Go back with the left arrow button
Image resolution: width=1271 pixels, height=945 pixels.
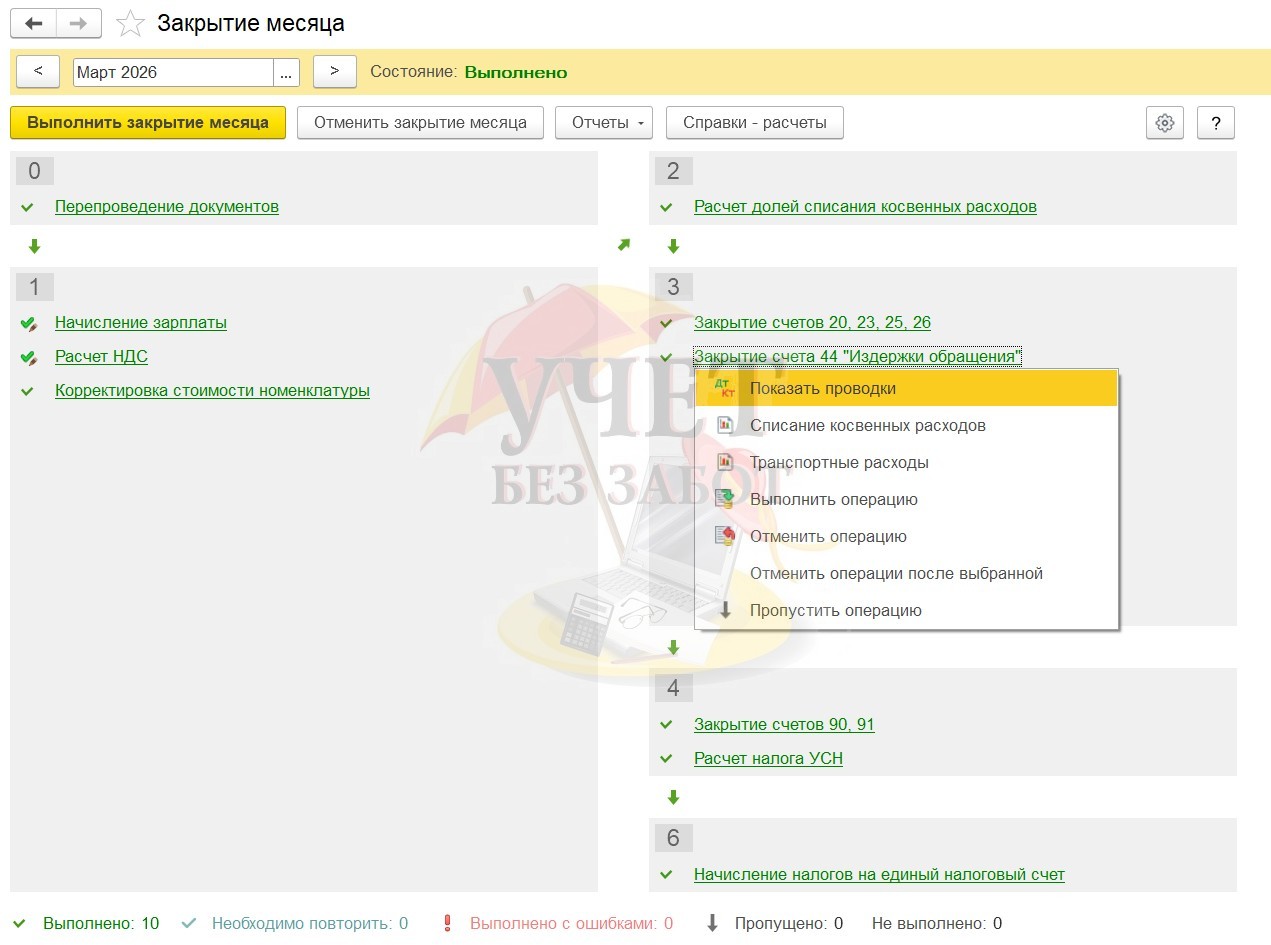point(33,24)
